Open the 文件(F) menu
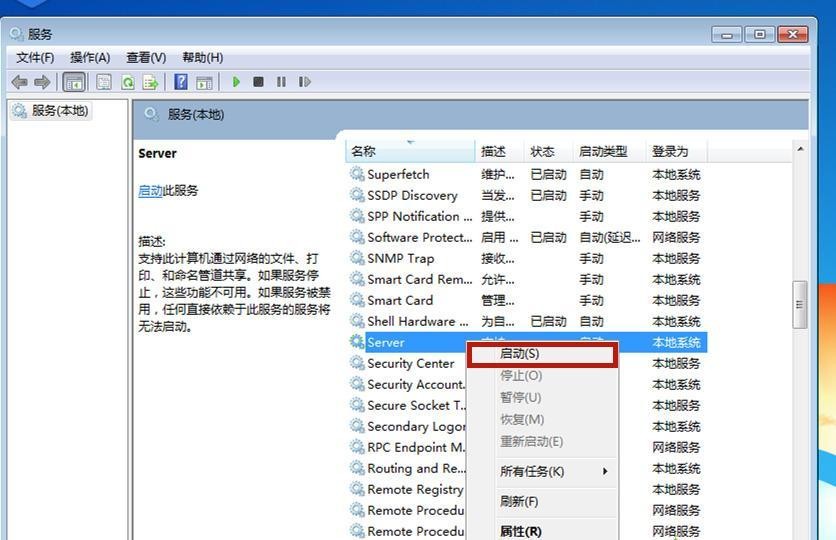The height and width of the screenshot is (540, 836). (35, 57)
